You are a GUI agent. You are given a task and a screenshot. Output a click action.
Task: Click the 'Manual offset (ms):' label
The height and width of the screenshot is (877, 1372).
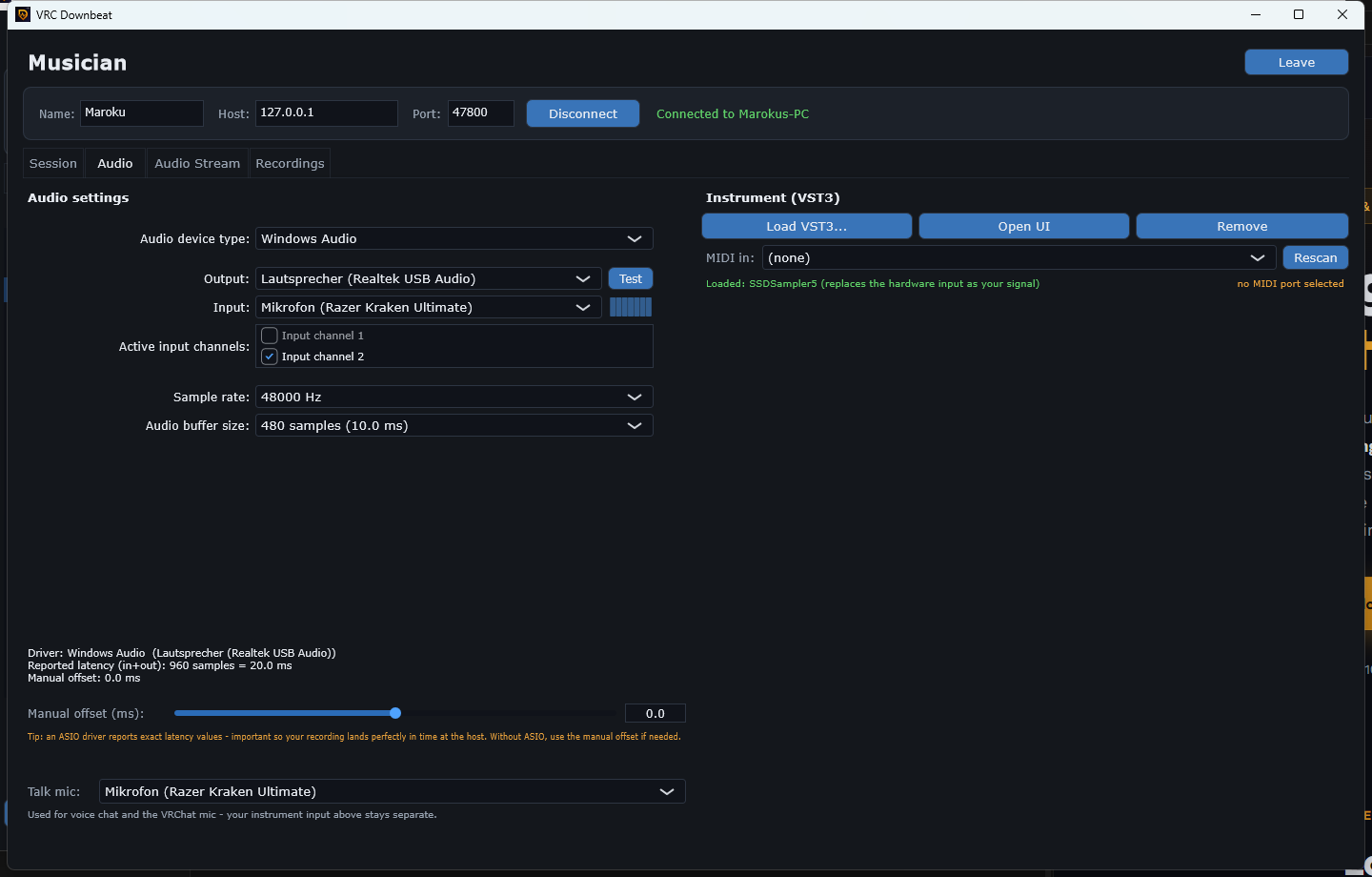tap(86, 713)
